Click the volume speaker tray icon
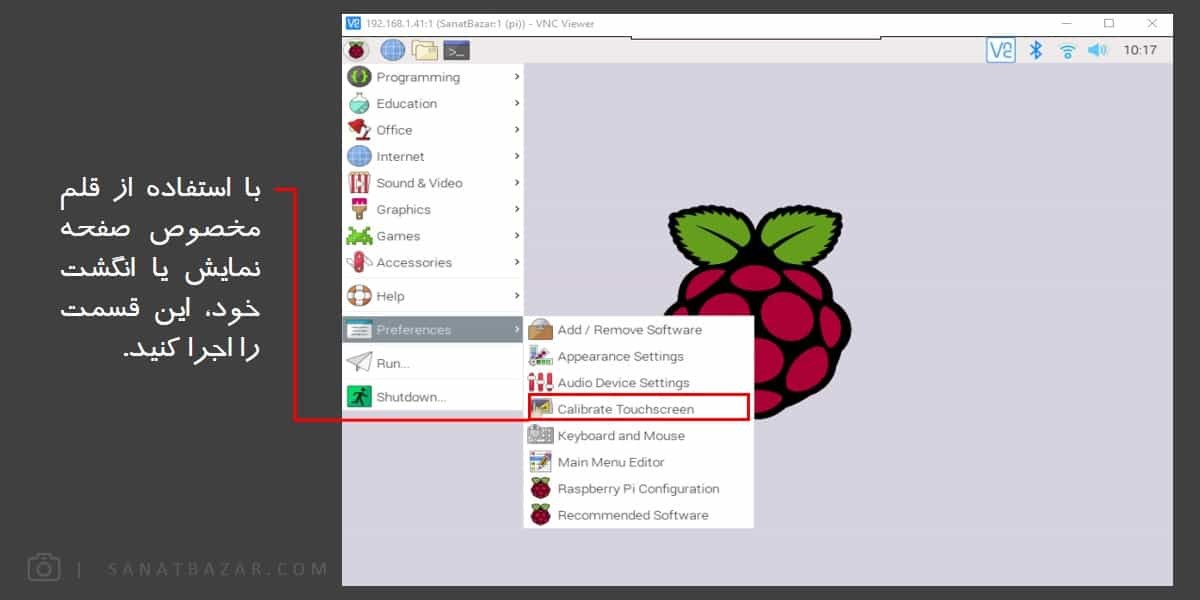 click(1098, 50)
